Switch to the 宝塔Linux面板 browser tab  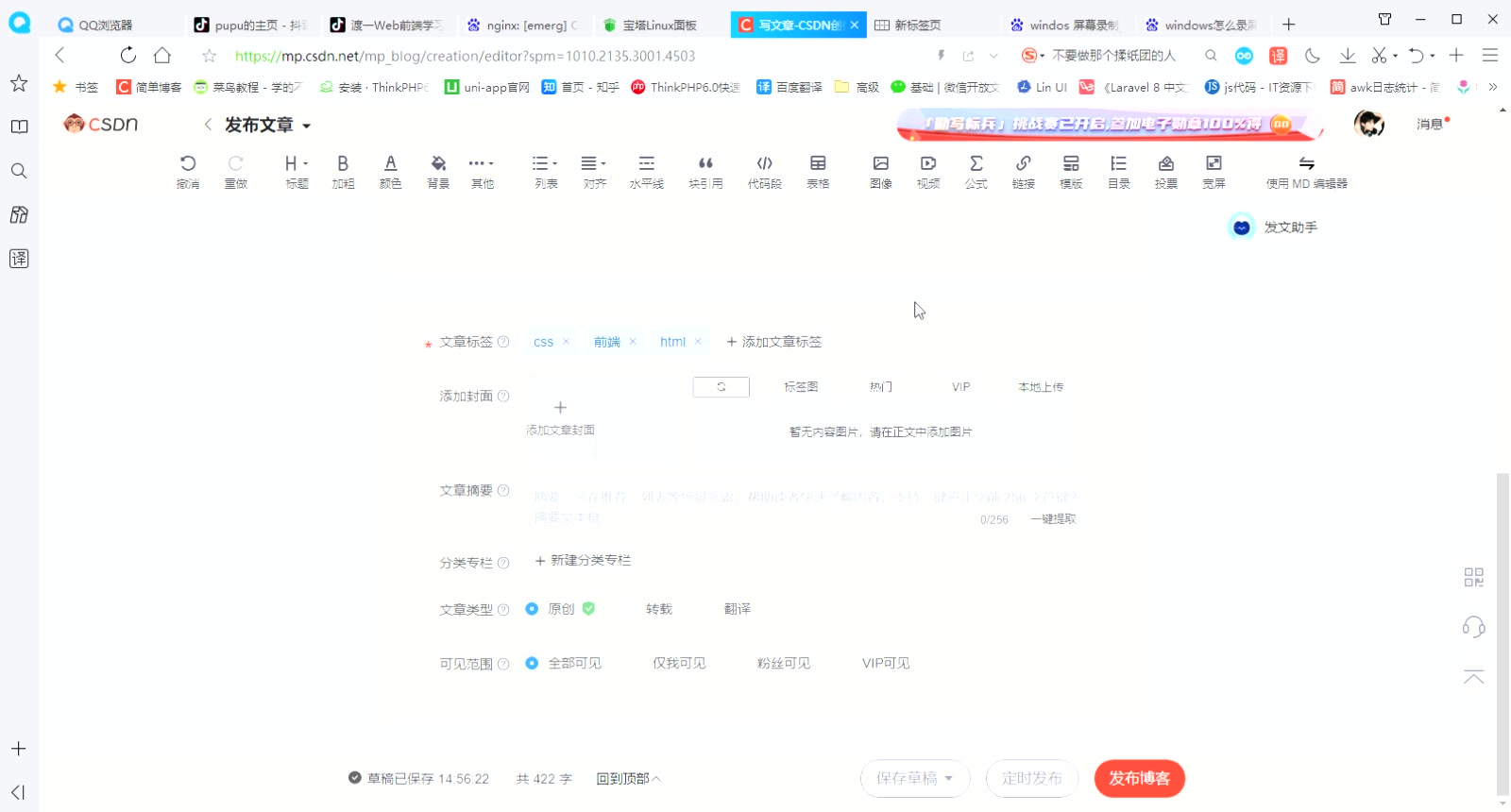(x=658, y=25)
